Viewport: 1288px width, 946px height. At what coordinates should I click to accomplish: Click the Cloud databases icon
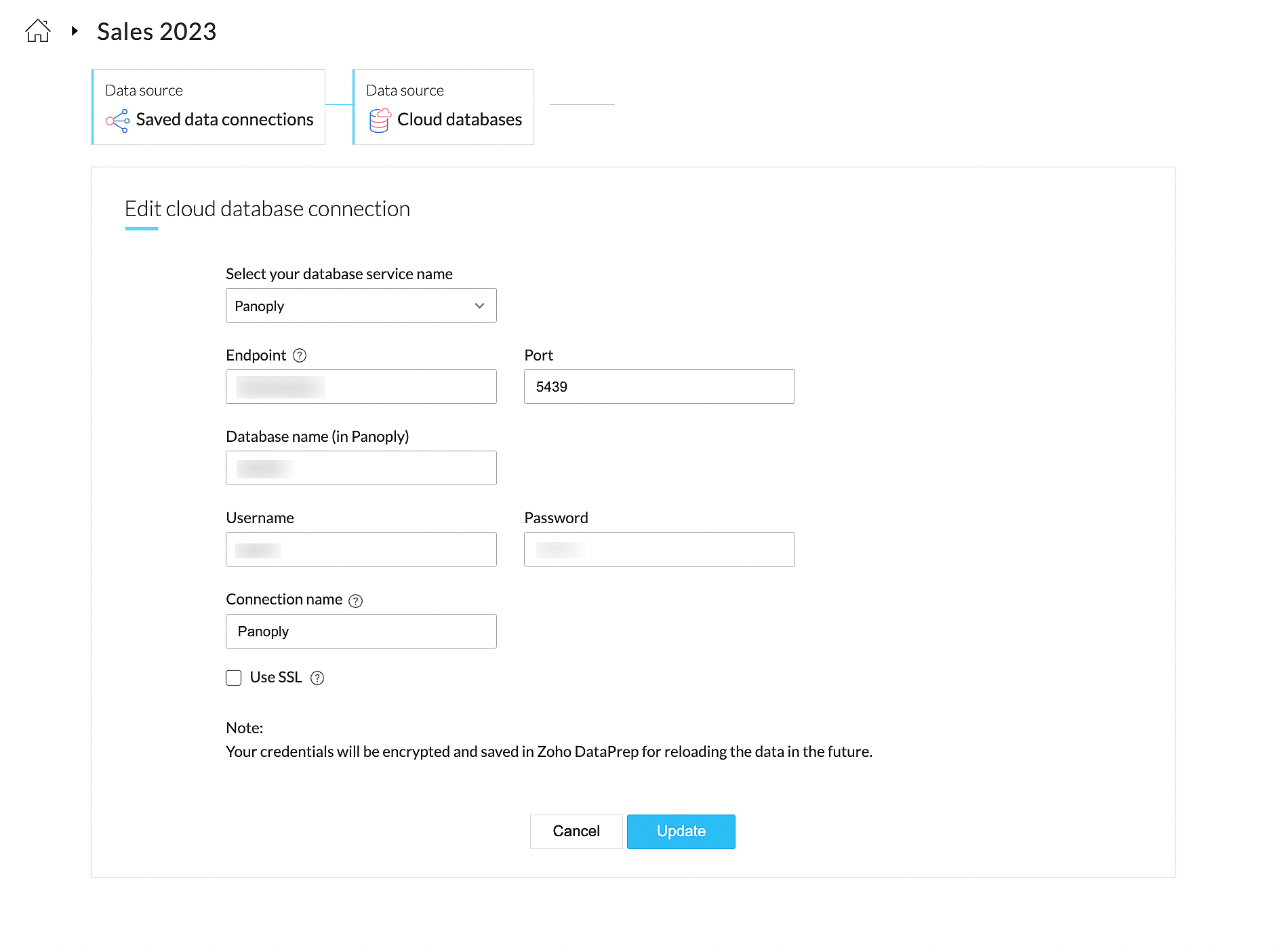[x=380, y=121]
